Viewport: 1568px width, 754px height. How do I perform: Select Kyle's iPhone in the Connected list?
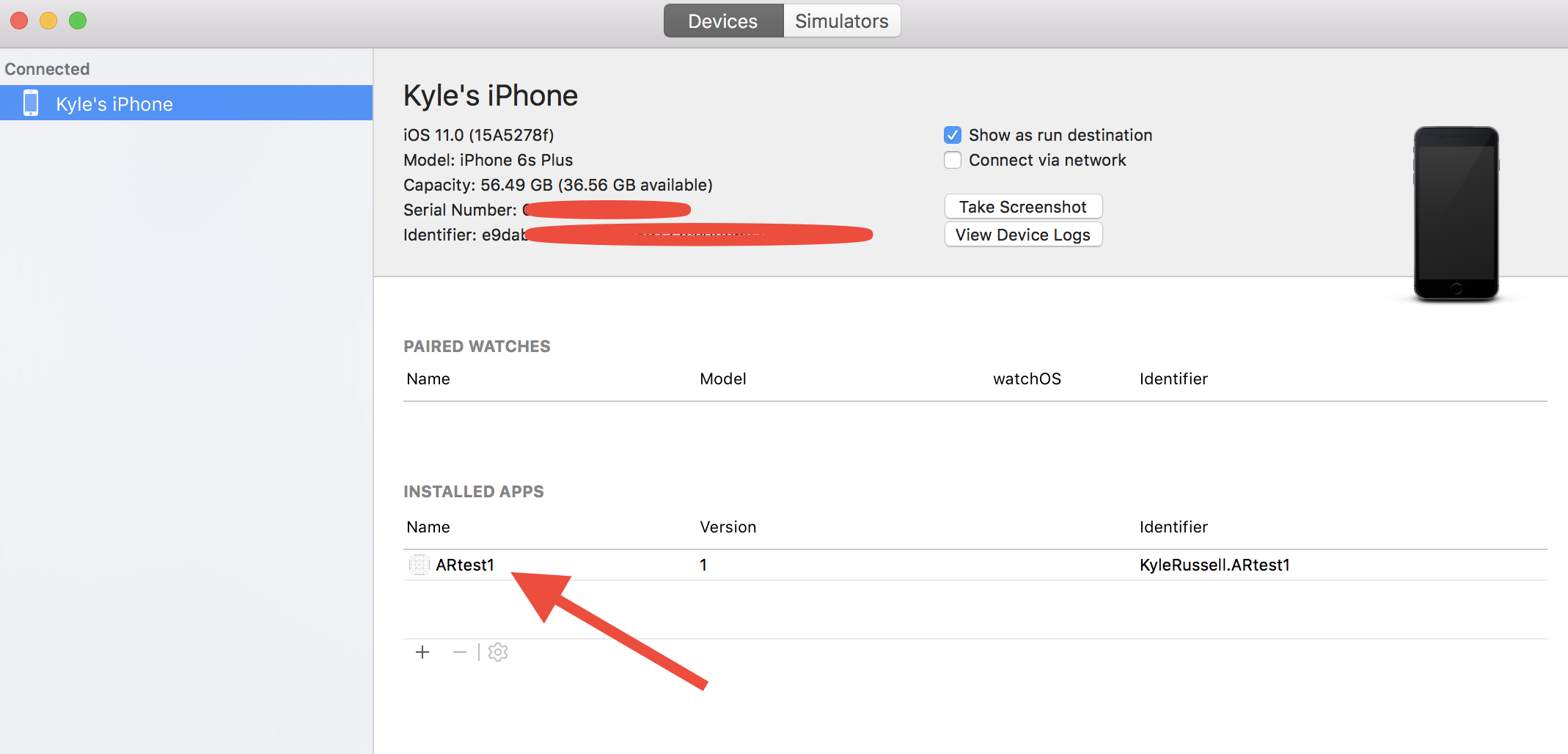click(186, 103)
